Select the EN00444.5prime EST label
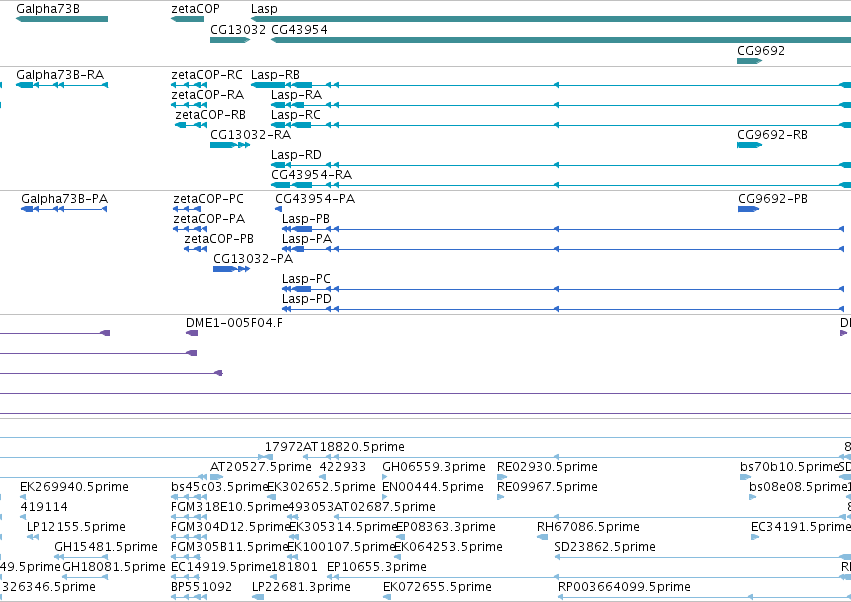851x602 pixels. [433, 487]
